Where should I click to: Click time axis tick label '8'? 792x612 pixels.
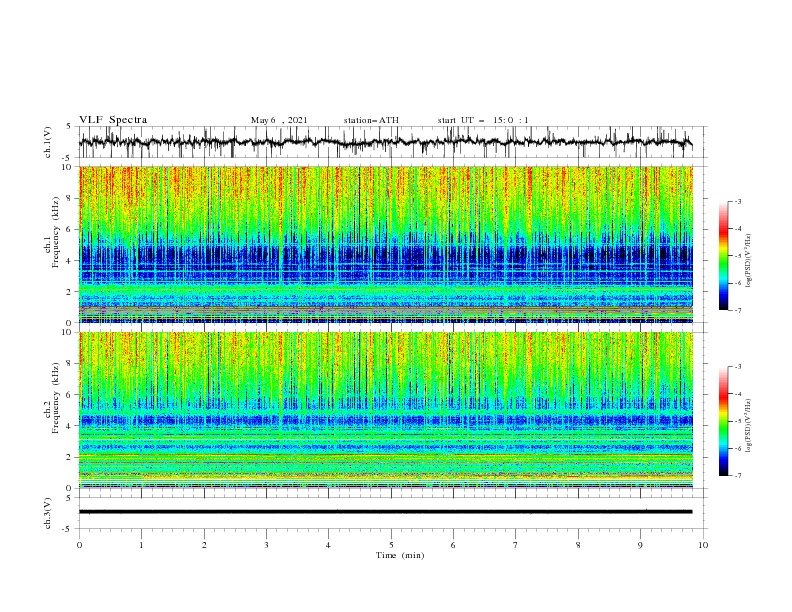(x=578, y=545)
